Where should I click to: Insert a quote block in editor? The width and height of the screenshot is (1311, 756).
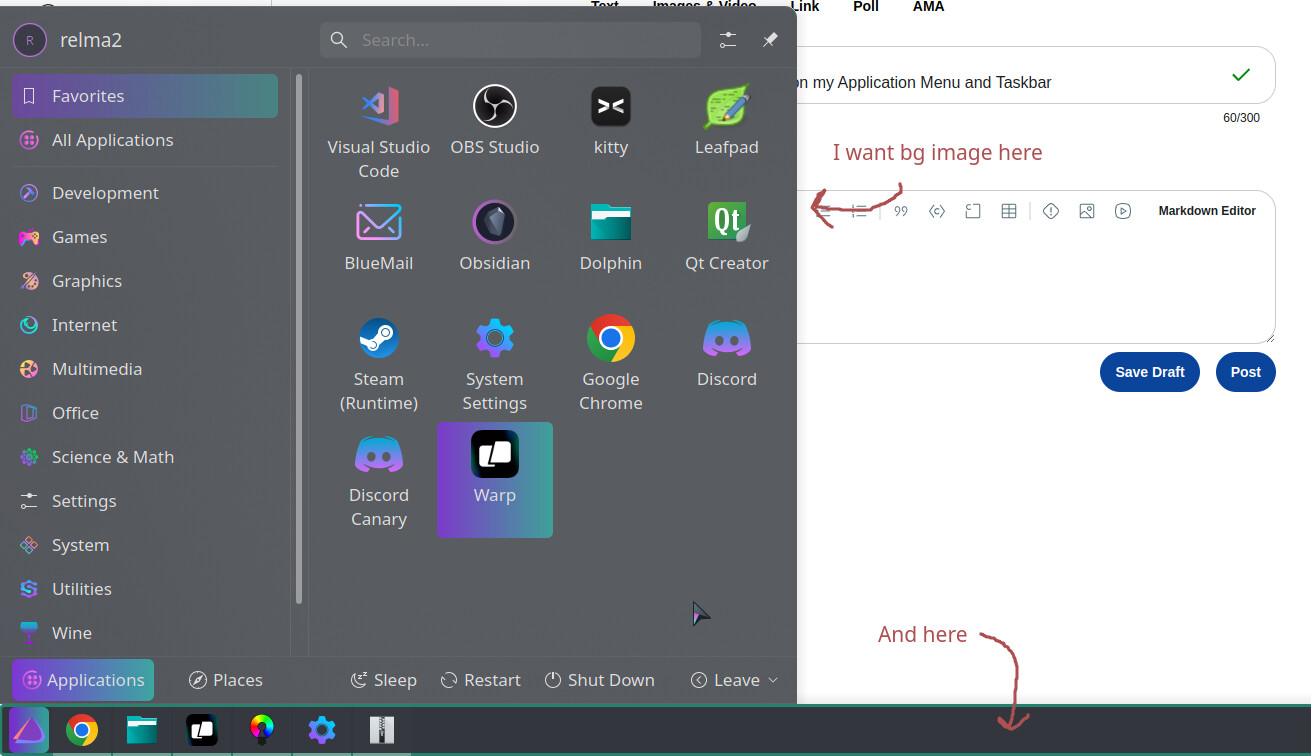tap(901, 211)
